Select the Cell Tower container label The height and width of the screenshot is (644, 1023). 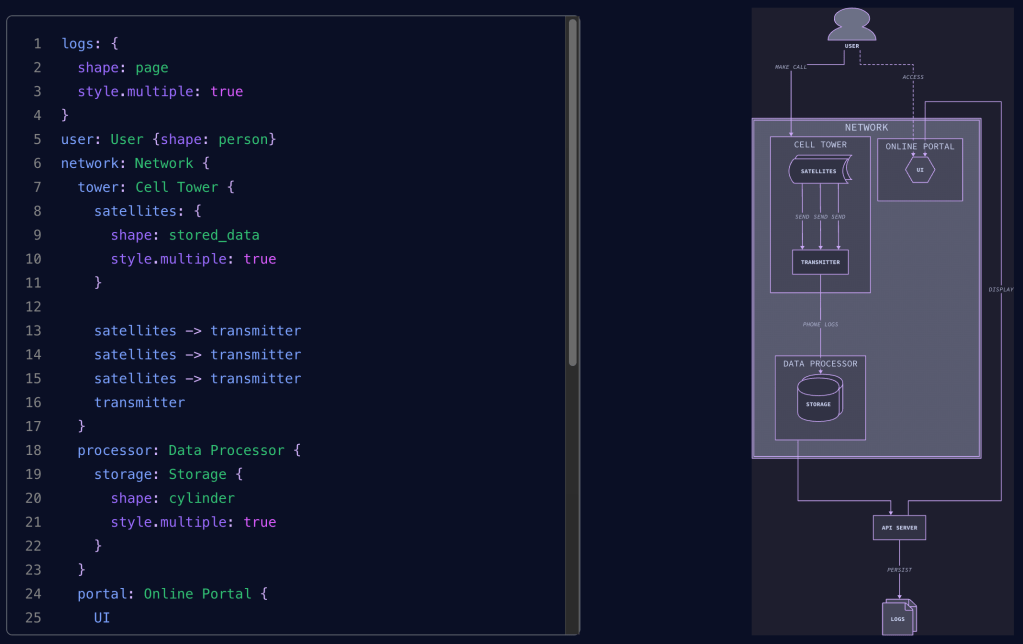point(820,145)
